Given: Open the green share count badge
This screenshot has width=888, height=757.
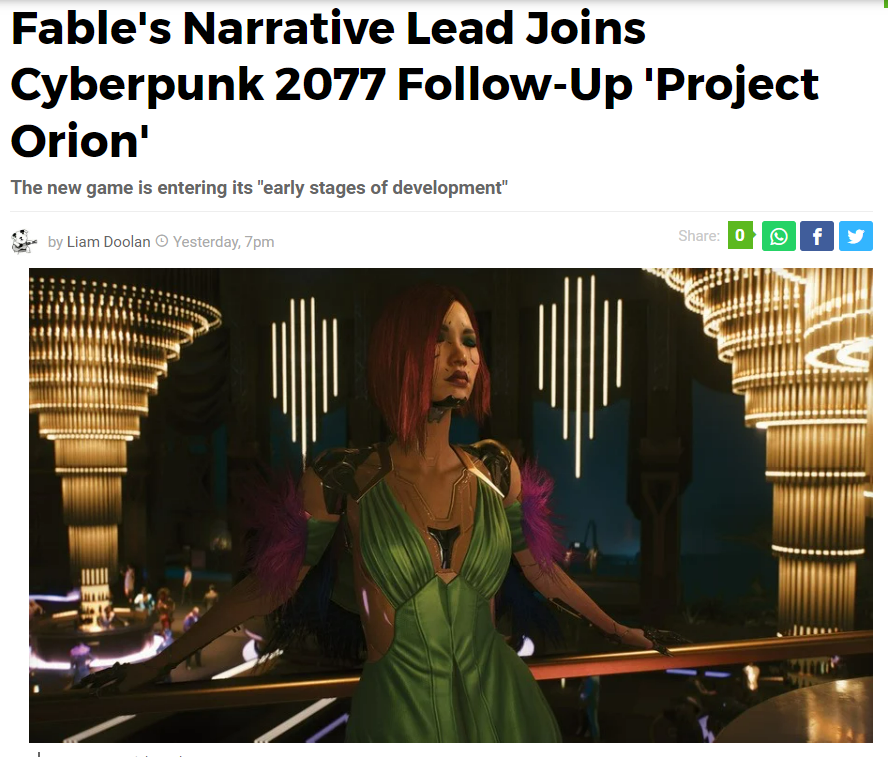Looking at the screenshot, I should (x=741, y=235).
